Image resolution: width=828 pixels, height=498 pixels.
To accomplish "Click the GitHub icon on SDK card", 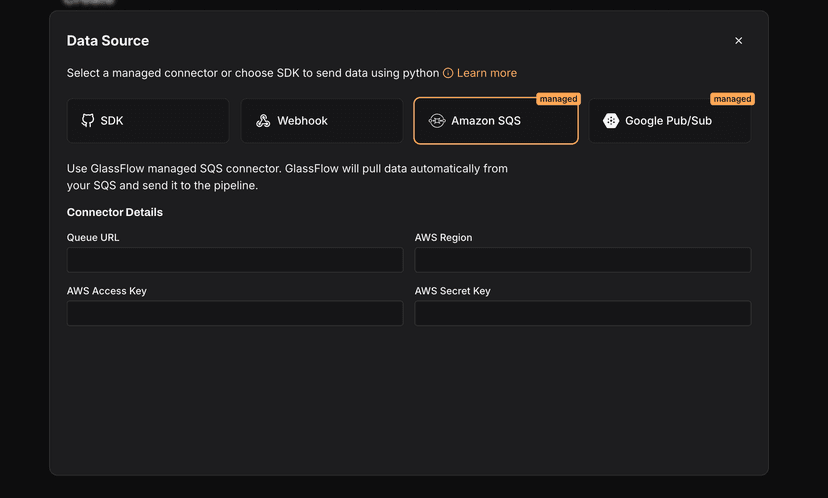I will (88, 120).
